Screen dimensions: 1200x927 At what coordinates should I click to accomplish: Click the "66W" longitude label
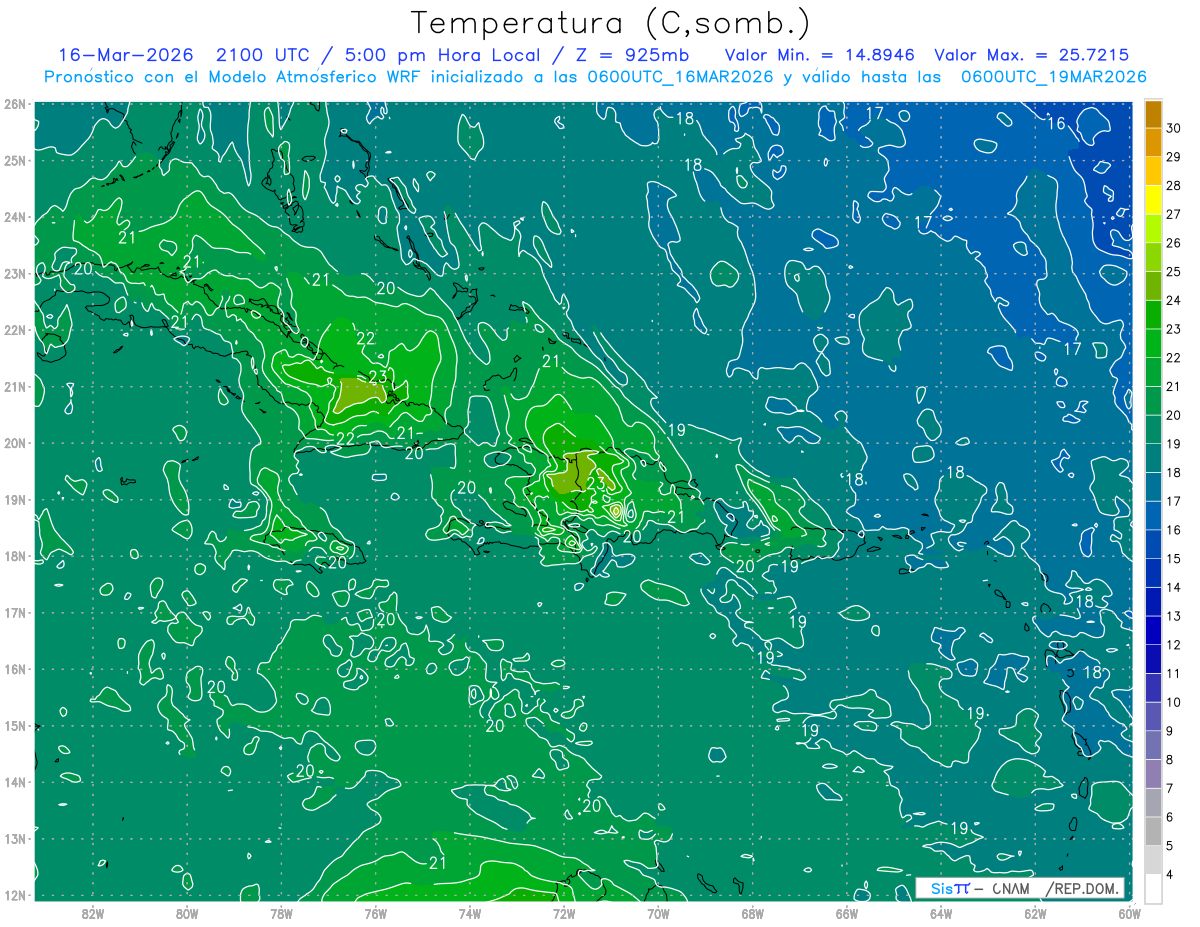846,913
